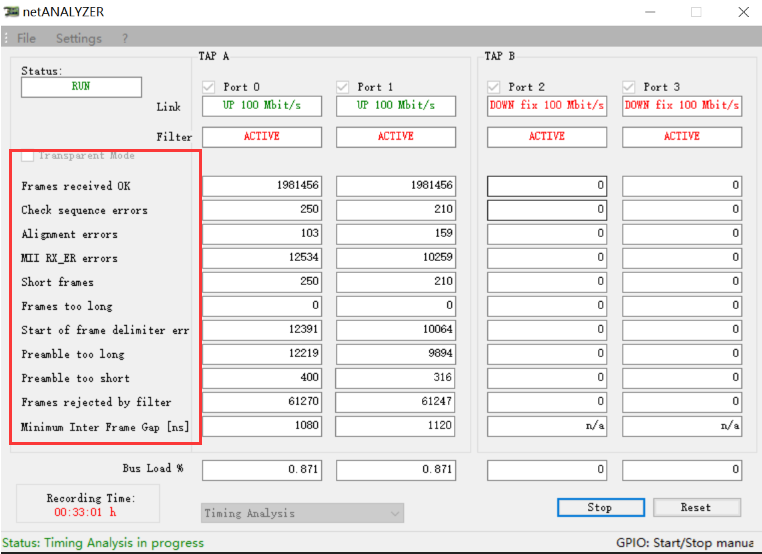The image size is (762, 554).
Task: Toggle the Port 3 checkbox
Action: (x=628, y=87)
